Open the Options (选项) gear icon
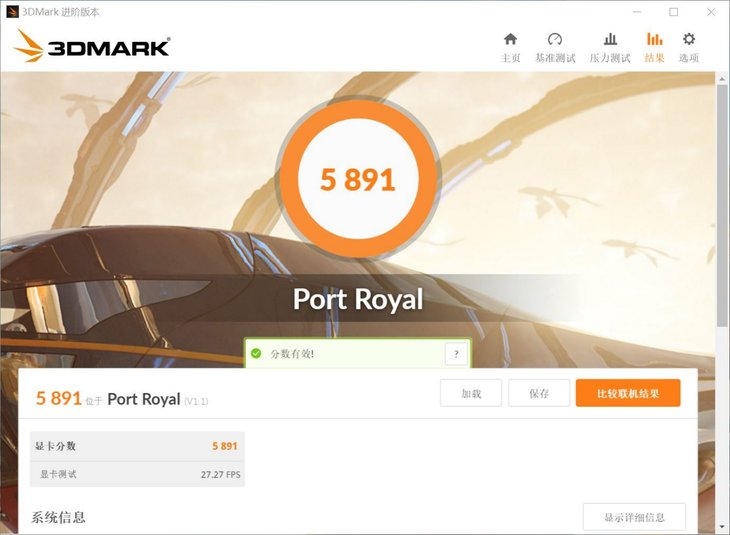730x535 pixels. point(689,39)
